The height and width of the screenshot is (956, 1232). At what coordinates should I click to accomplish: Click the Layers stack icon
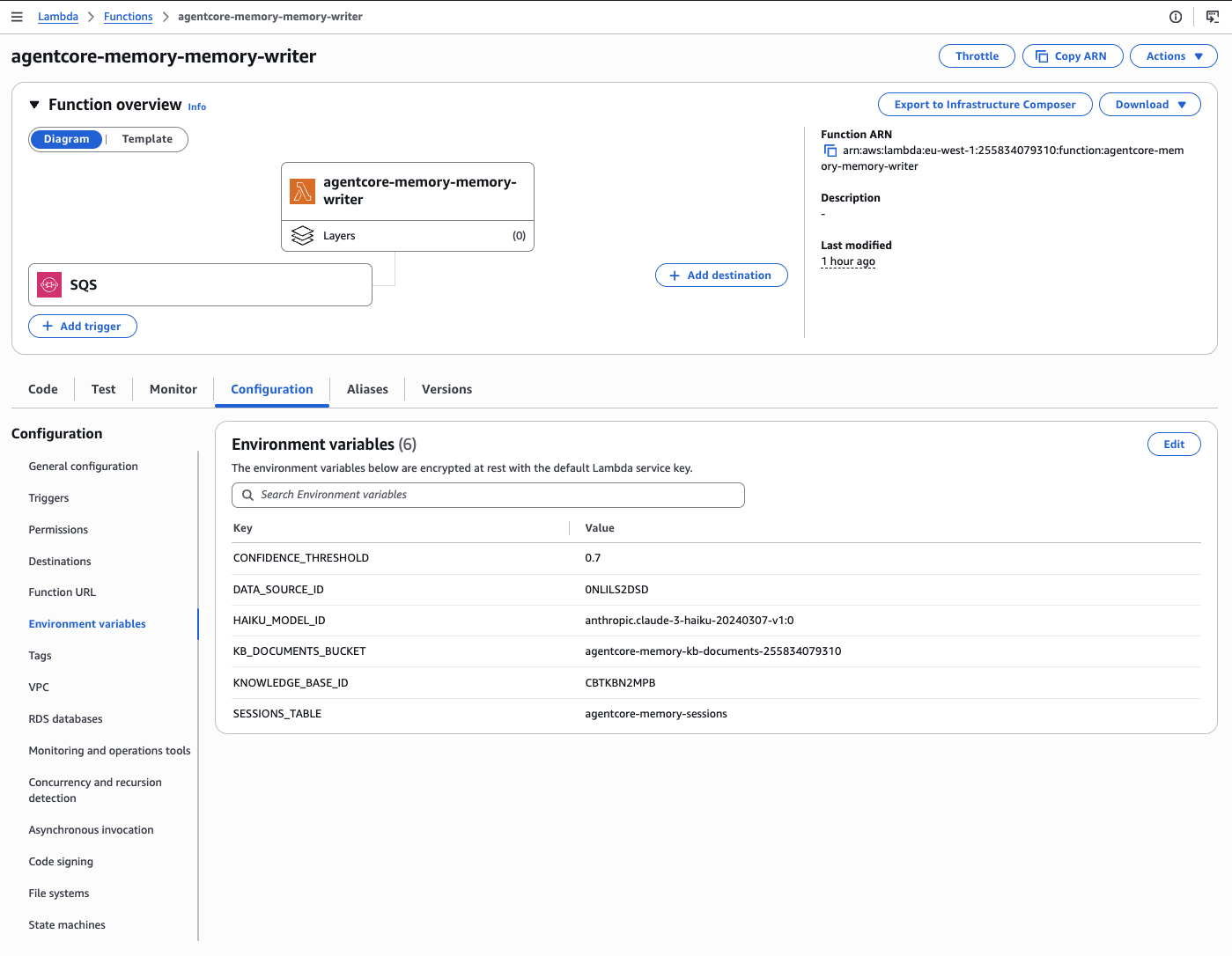[x=303, y=236]
